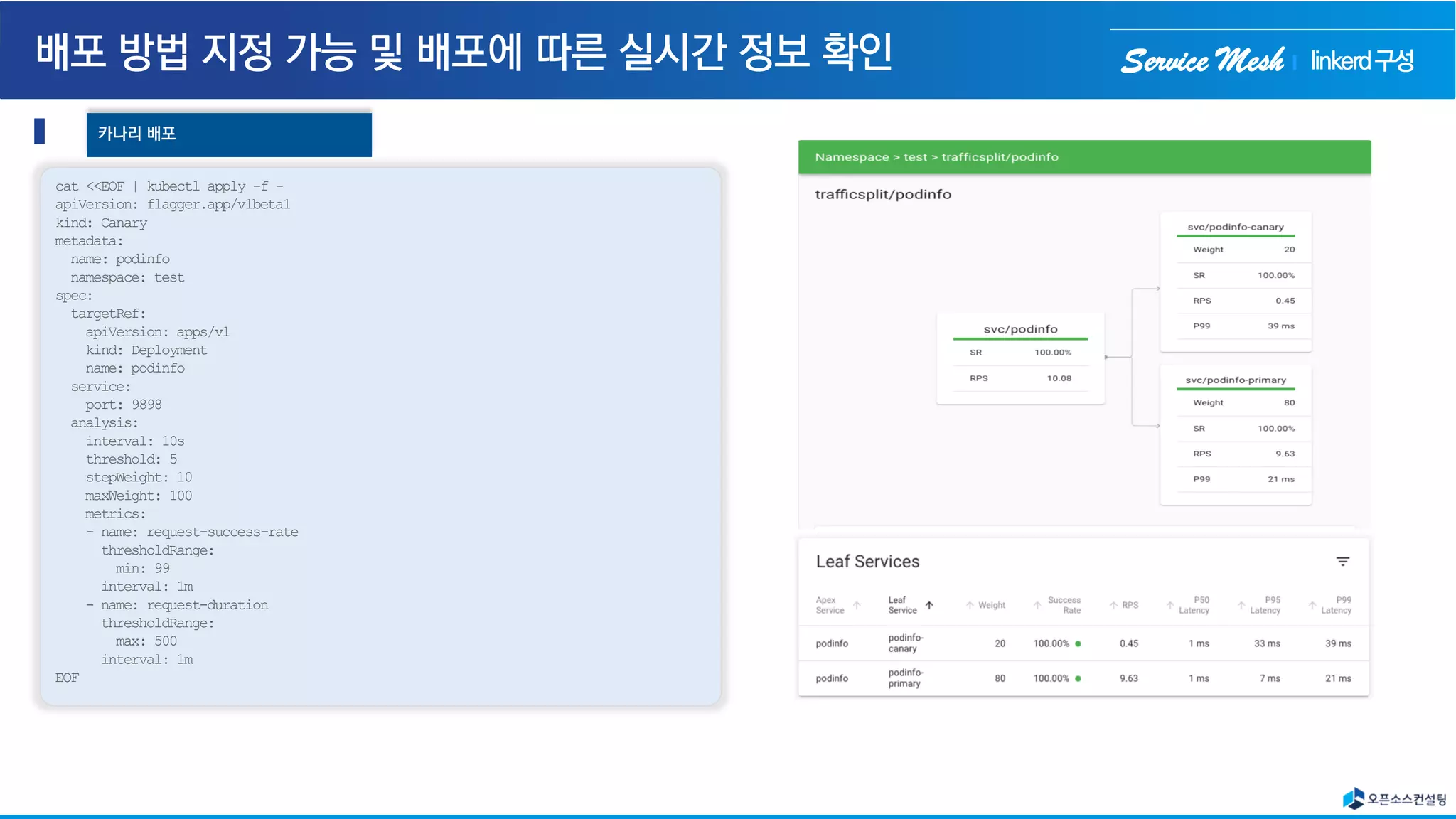Viewport: 1456px width, 819px height.
Task: Click RPS 10.08 in svc/podinfo card
Action: (x=1020, y=378)
